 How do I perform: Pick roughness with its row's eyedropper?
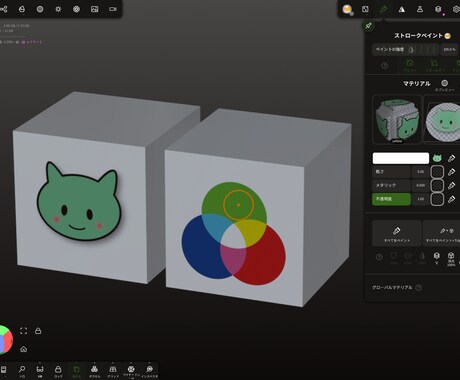tap(451, 172)
